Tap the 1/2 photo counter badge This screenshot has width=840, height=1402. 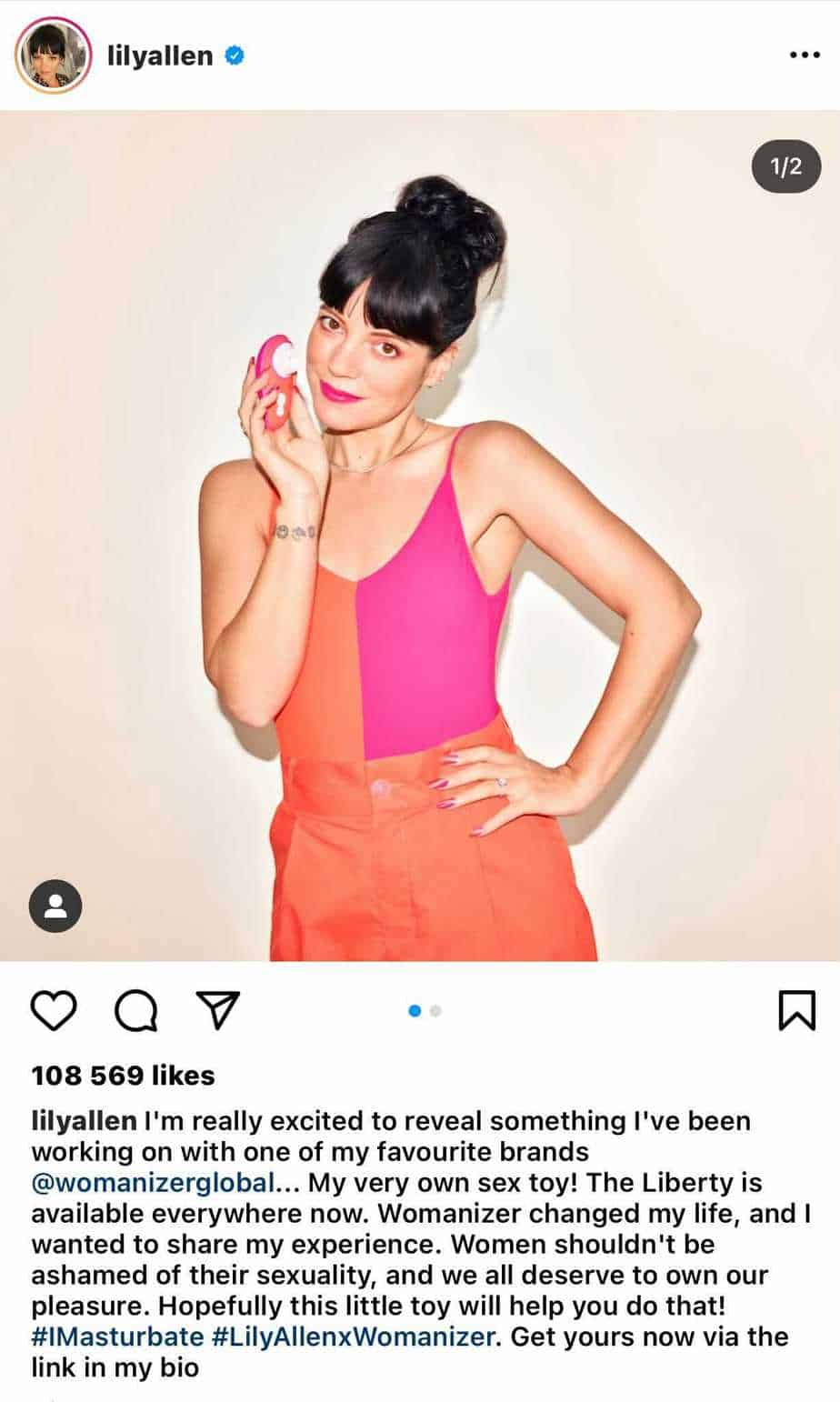click(x=786, y=166)
